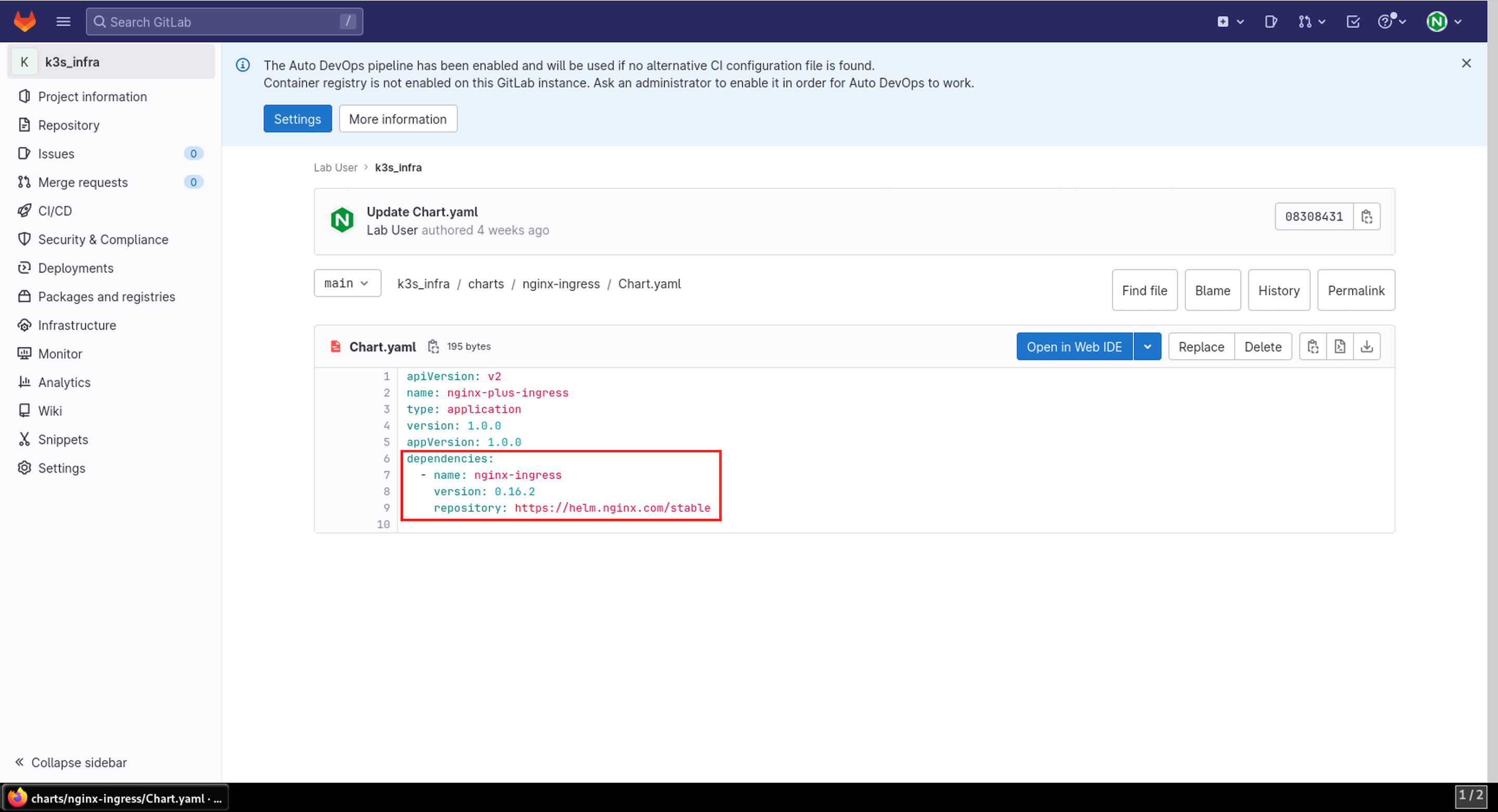
Task: Copy file path icon next to Chart.yaml
Action: click(x=433, y=346)
